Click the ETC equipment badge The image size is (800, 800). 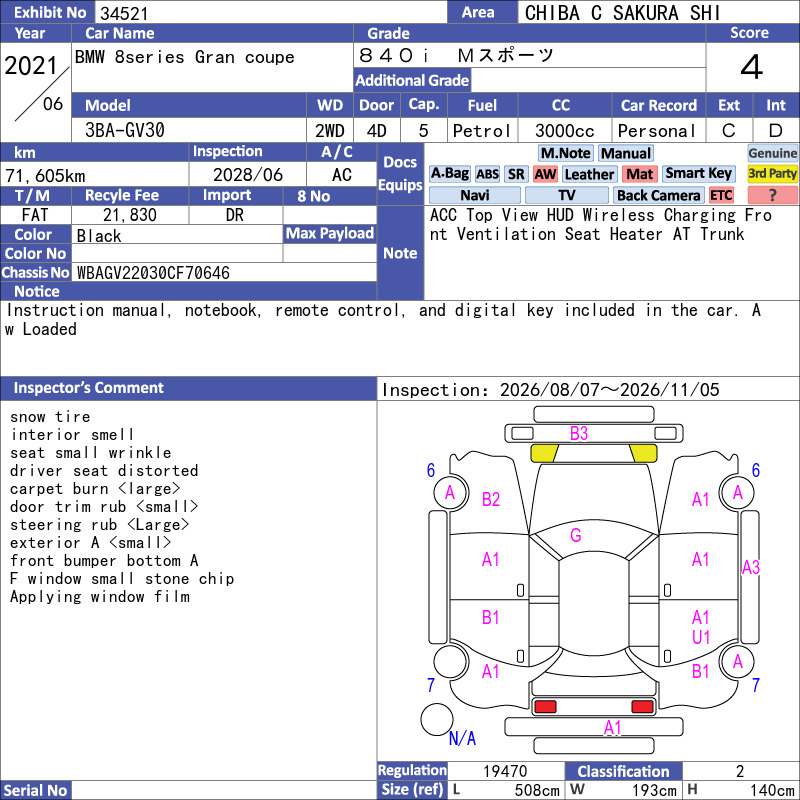pos(721,195)
